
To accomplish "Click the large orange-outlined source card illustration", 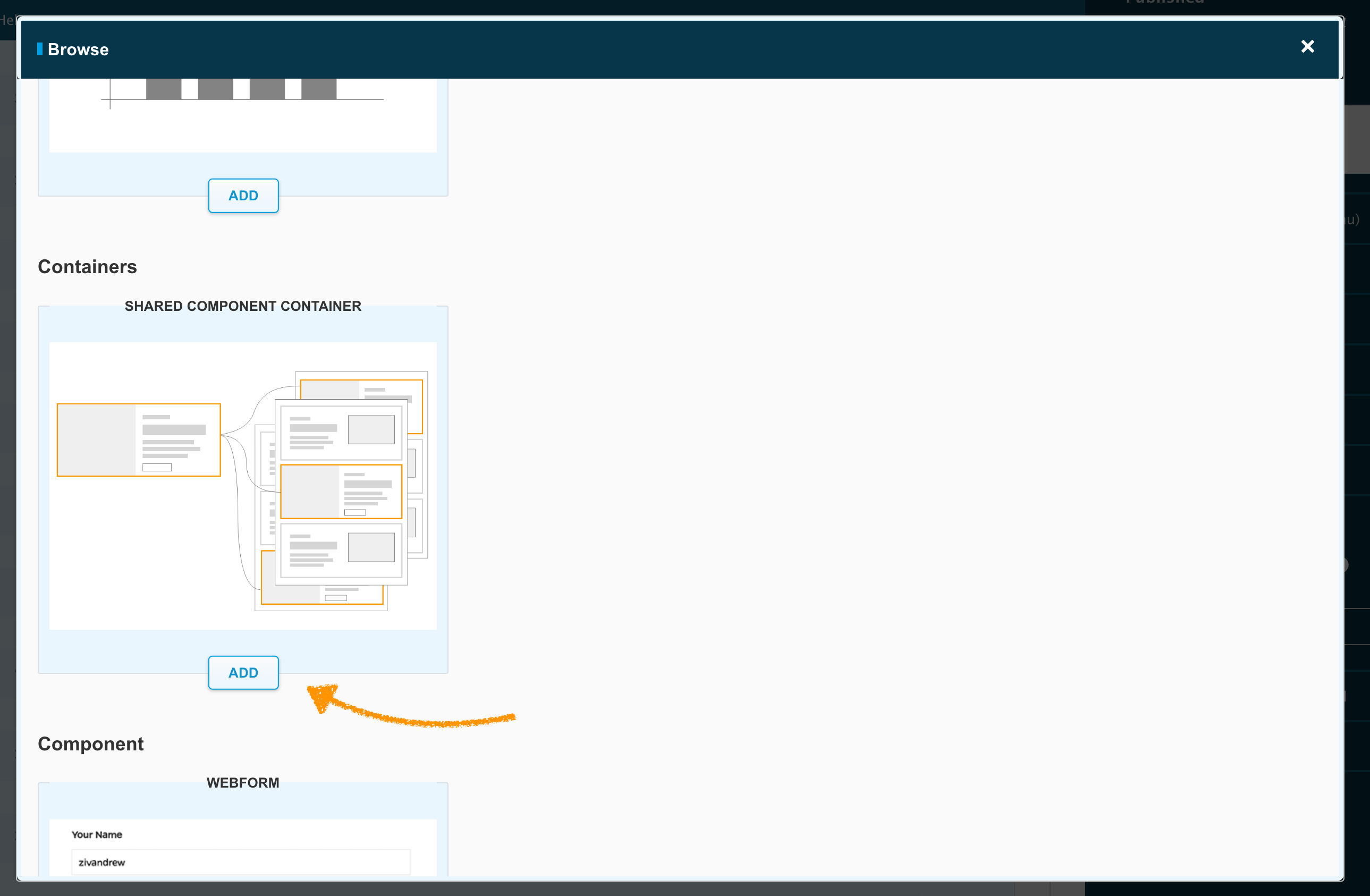I will (x=139, y=439).
